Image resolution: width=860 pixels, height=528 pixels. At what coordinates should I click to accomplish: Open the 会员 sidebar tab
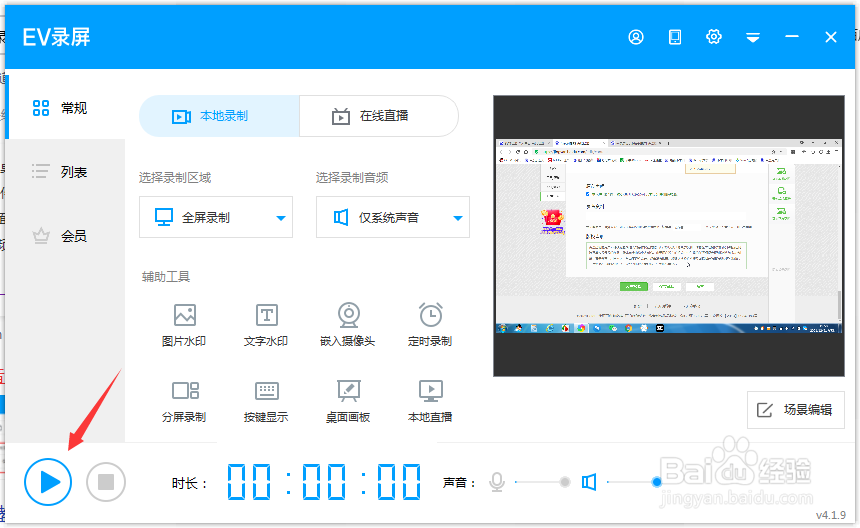(x=65, y=236)
